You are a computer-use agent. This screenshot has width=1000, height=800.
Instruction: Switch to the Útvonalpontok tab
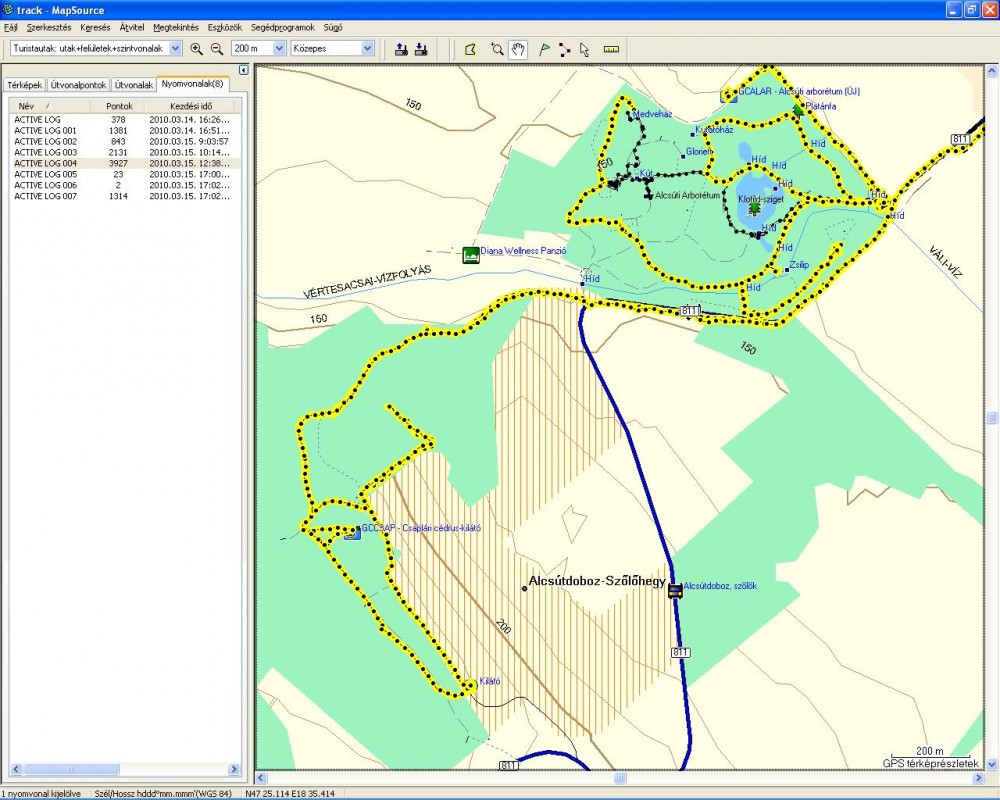78,85
